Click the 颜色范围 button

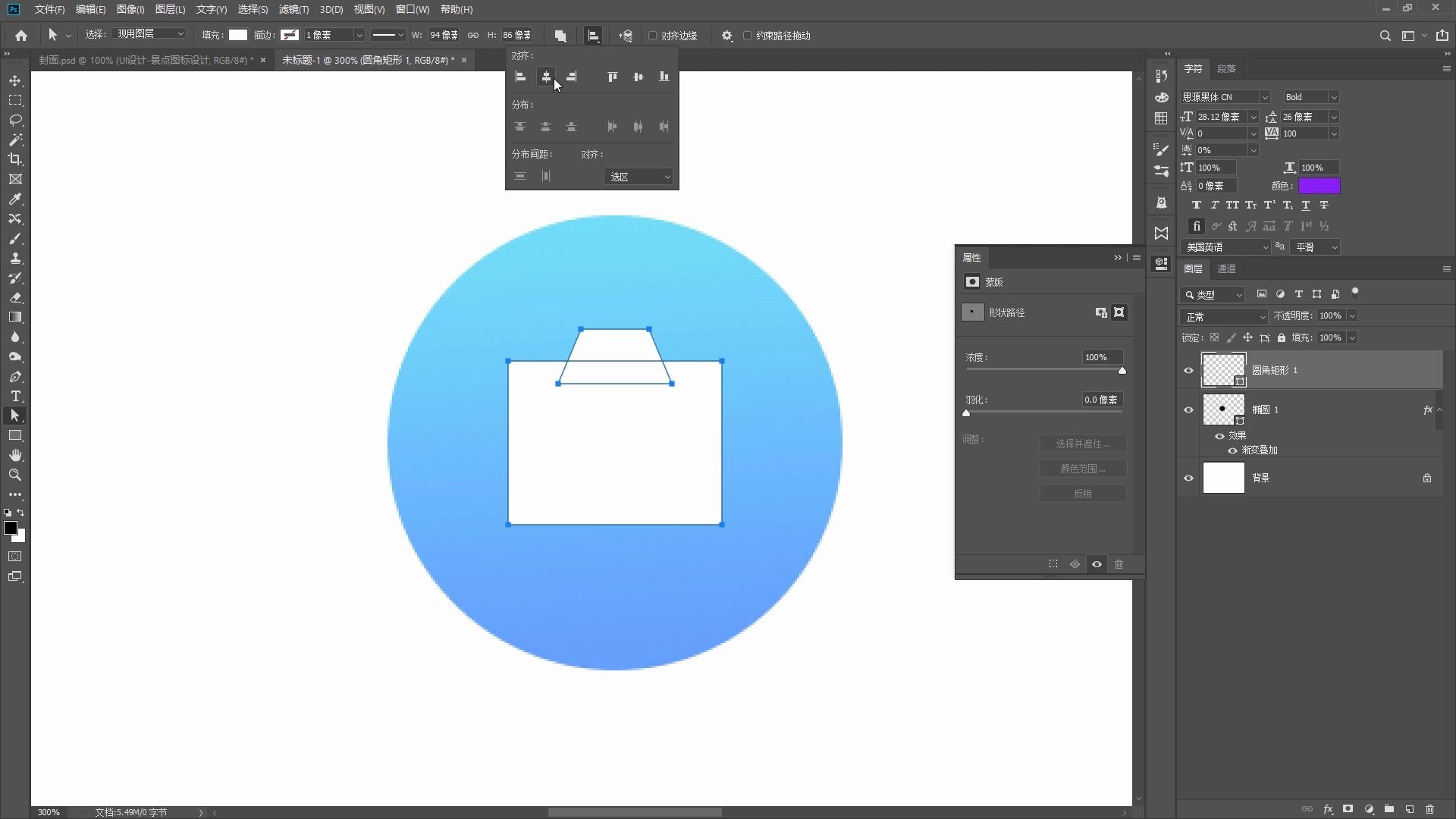click(x=1082, y=469)
